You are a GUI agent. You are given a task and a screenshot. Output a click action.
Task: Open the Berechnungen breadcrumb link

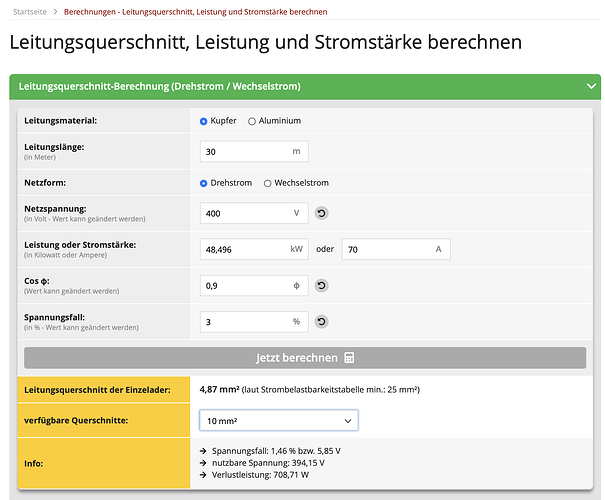196,12
